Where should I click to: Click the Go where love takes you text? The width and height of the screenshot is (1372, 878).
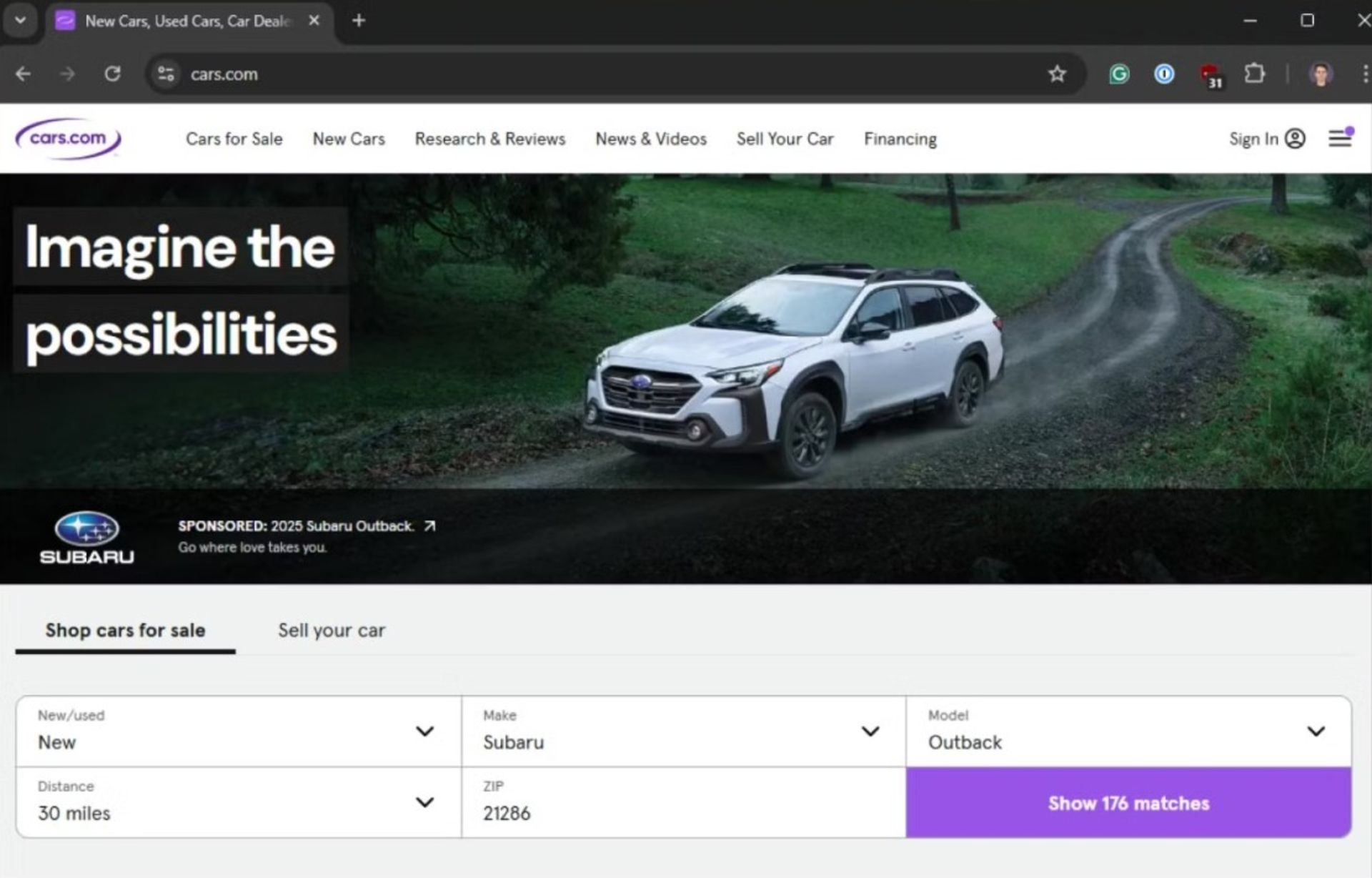252,548
